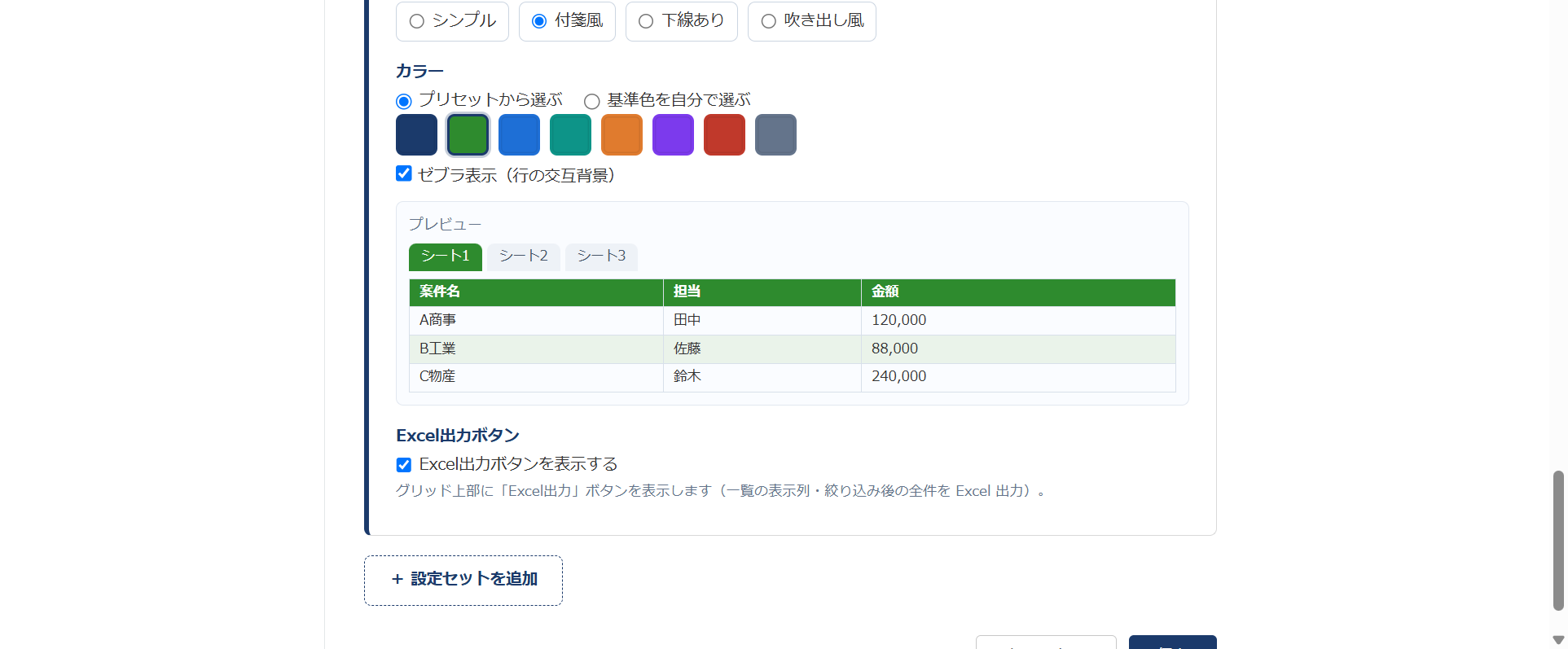
Task: Click the + 設定セットを追加 button
Action: (x=463, y=580)
